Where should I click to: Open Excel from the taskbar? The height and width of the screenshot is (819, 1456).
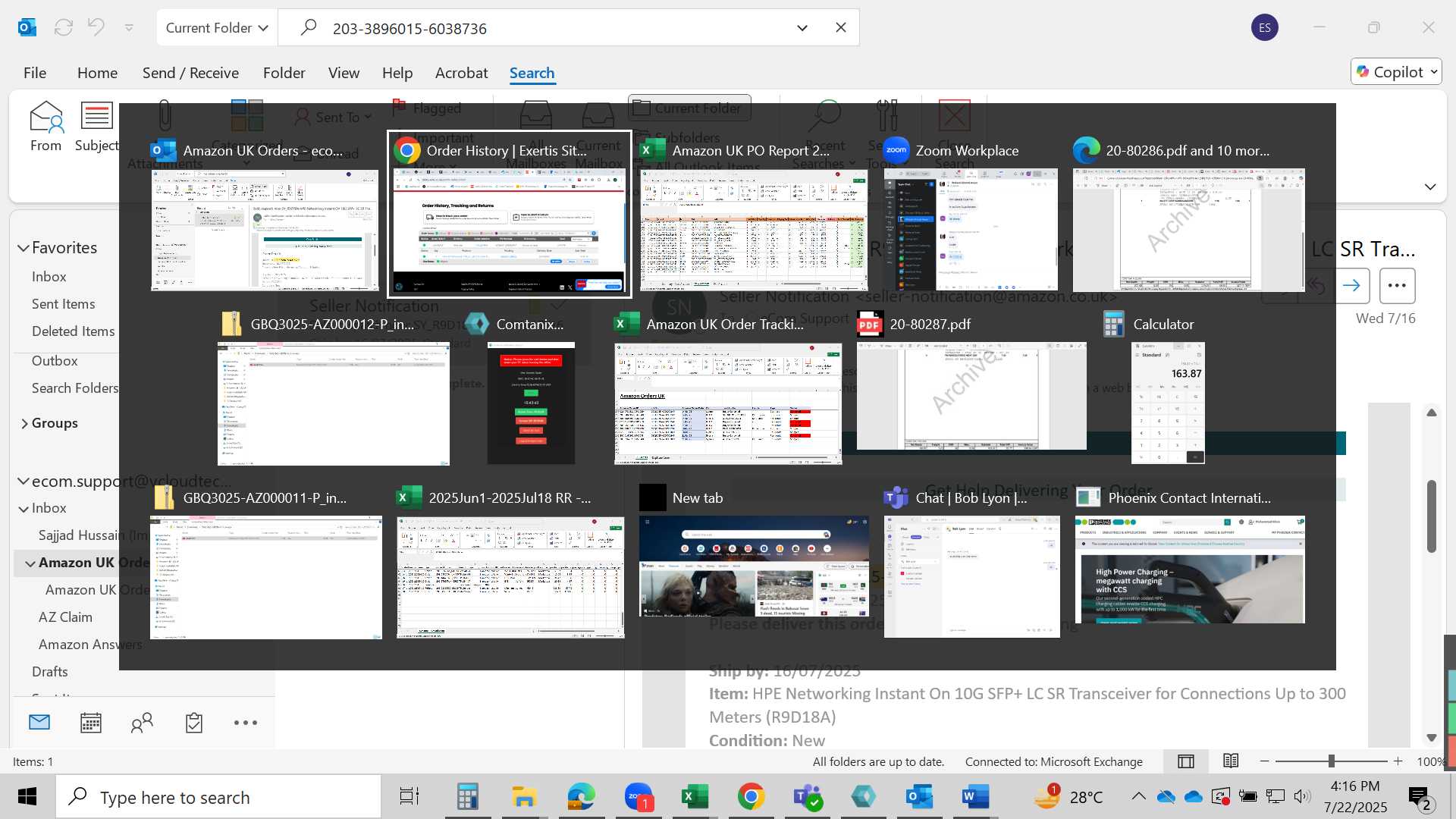[694, 797]
